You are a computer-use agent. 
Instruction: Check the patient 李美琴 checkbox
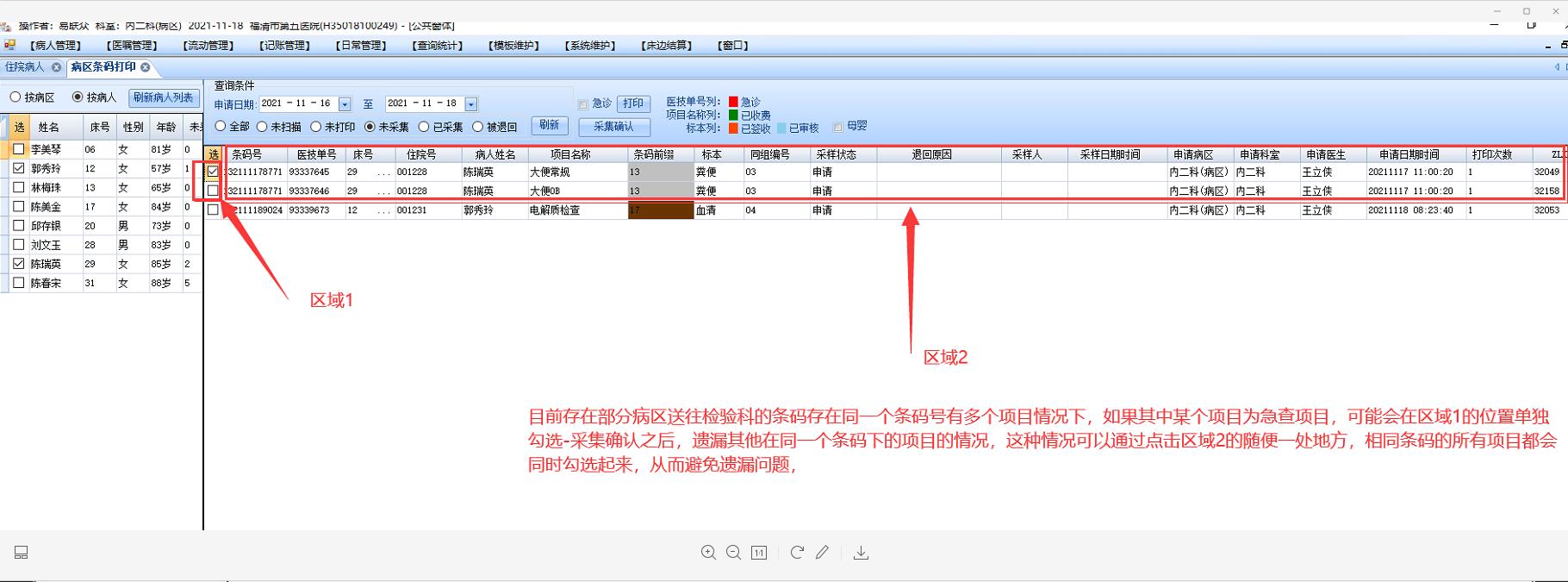(x=18, y=149)
